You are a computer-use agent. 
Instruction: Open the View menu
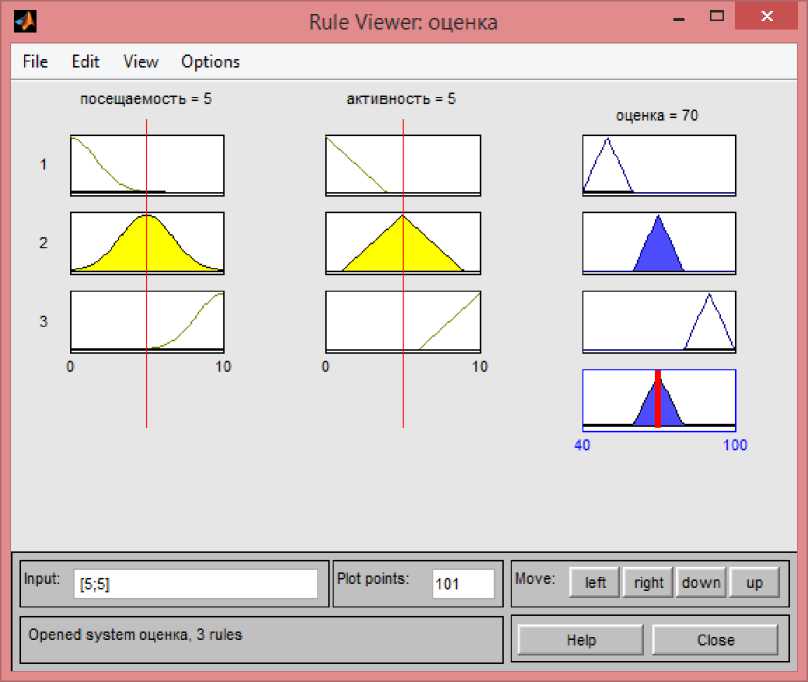pos(141,62)
